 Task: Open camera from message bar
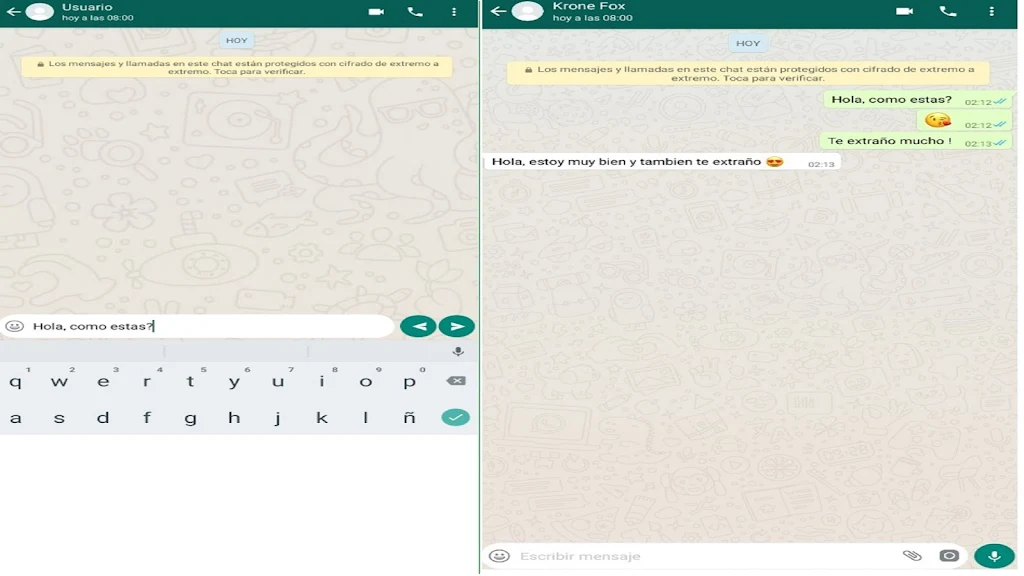click(949, 556)
